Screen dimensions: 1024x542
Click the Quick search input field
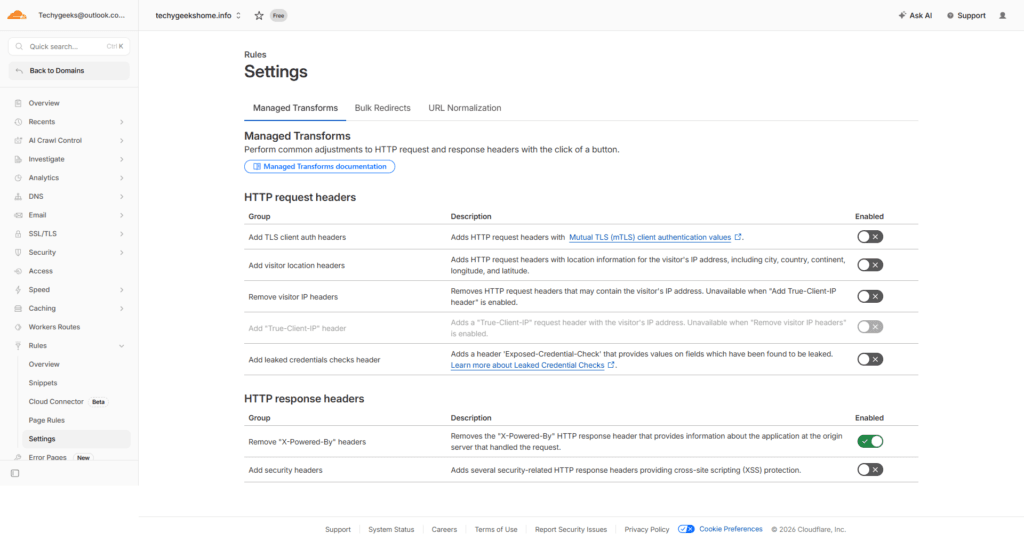(x=69, y=46)
